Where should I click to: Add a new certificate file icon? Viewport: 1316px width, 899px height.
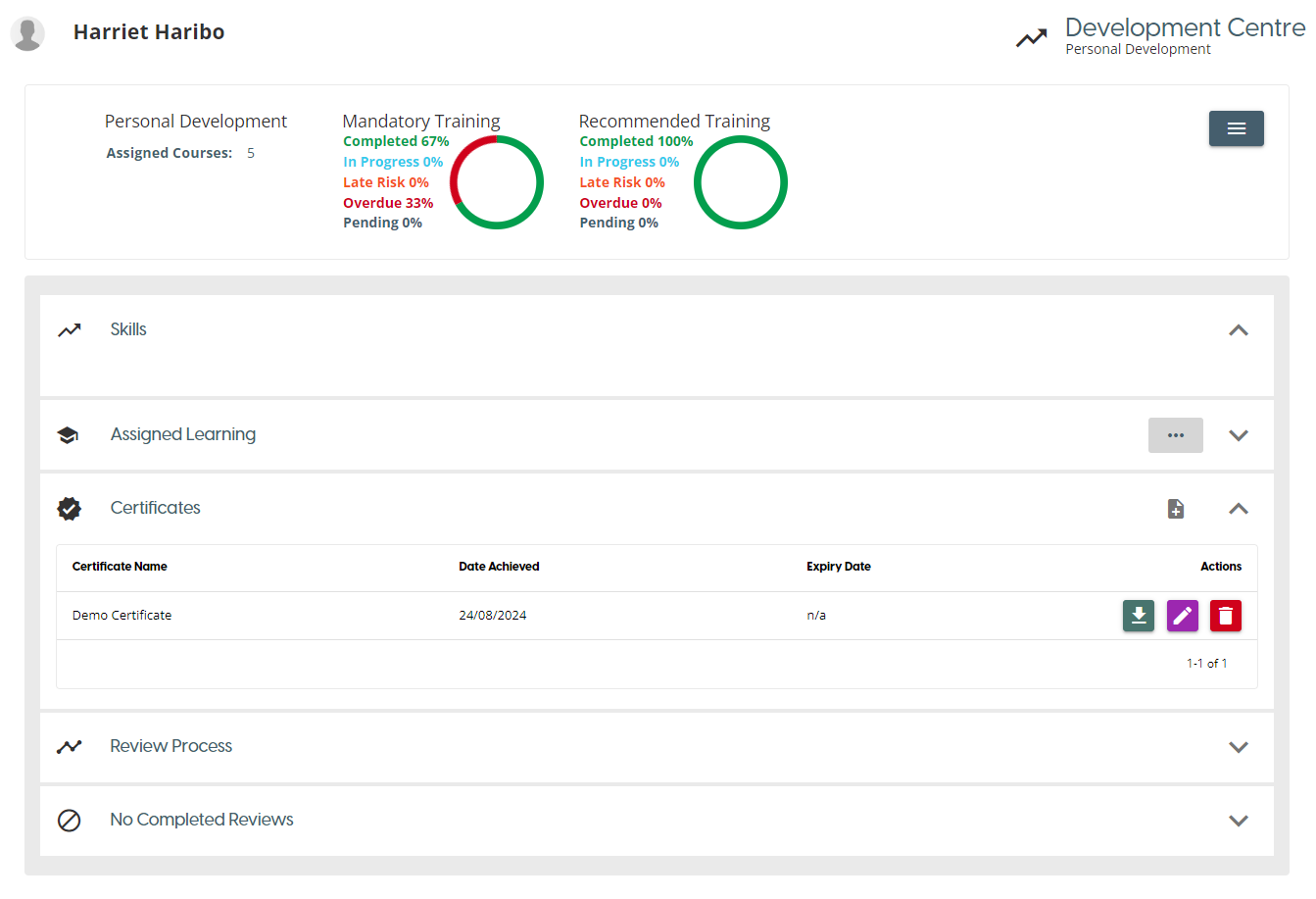pyautogui.click(x=1176, y=509)
